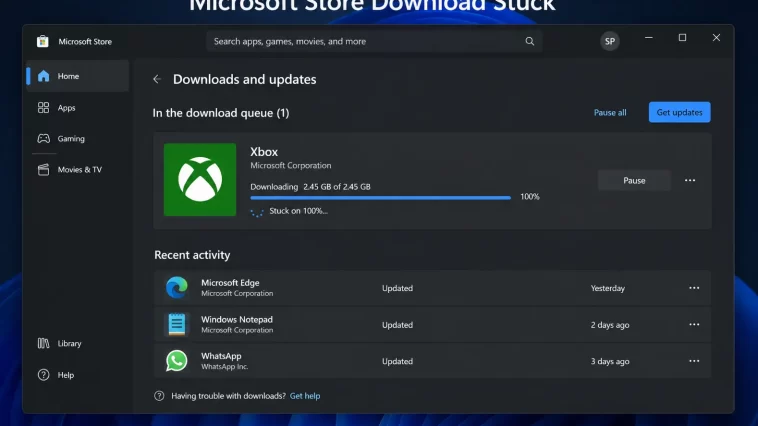Click the Windows Notepad icon
758x426 pixels.
pos(176,324)
